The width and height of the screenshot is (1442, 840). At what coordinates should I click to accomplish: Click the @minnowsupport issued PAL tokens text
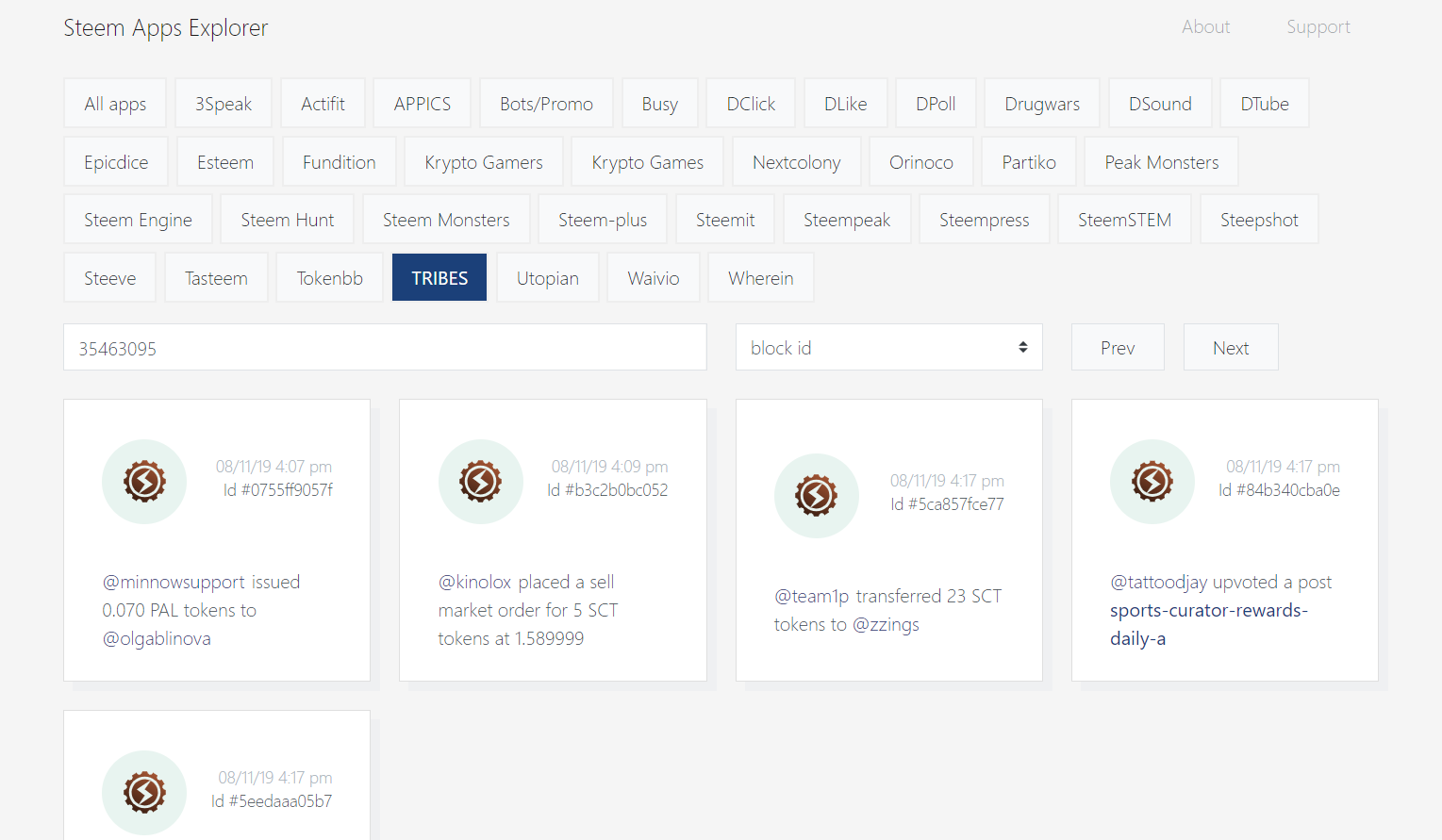tap(201, 610)
